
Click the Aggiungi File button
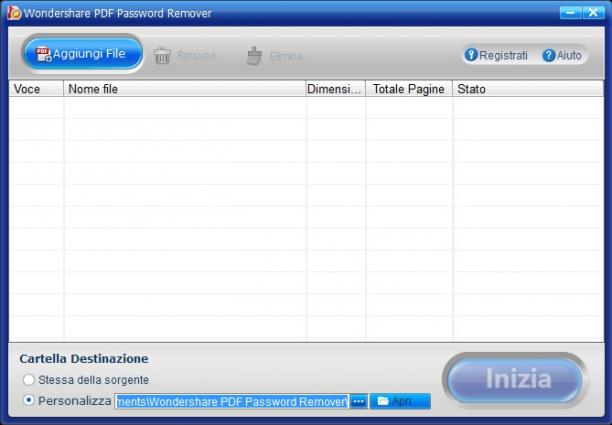82,54
